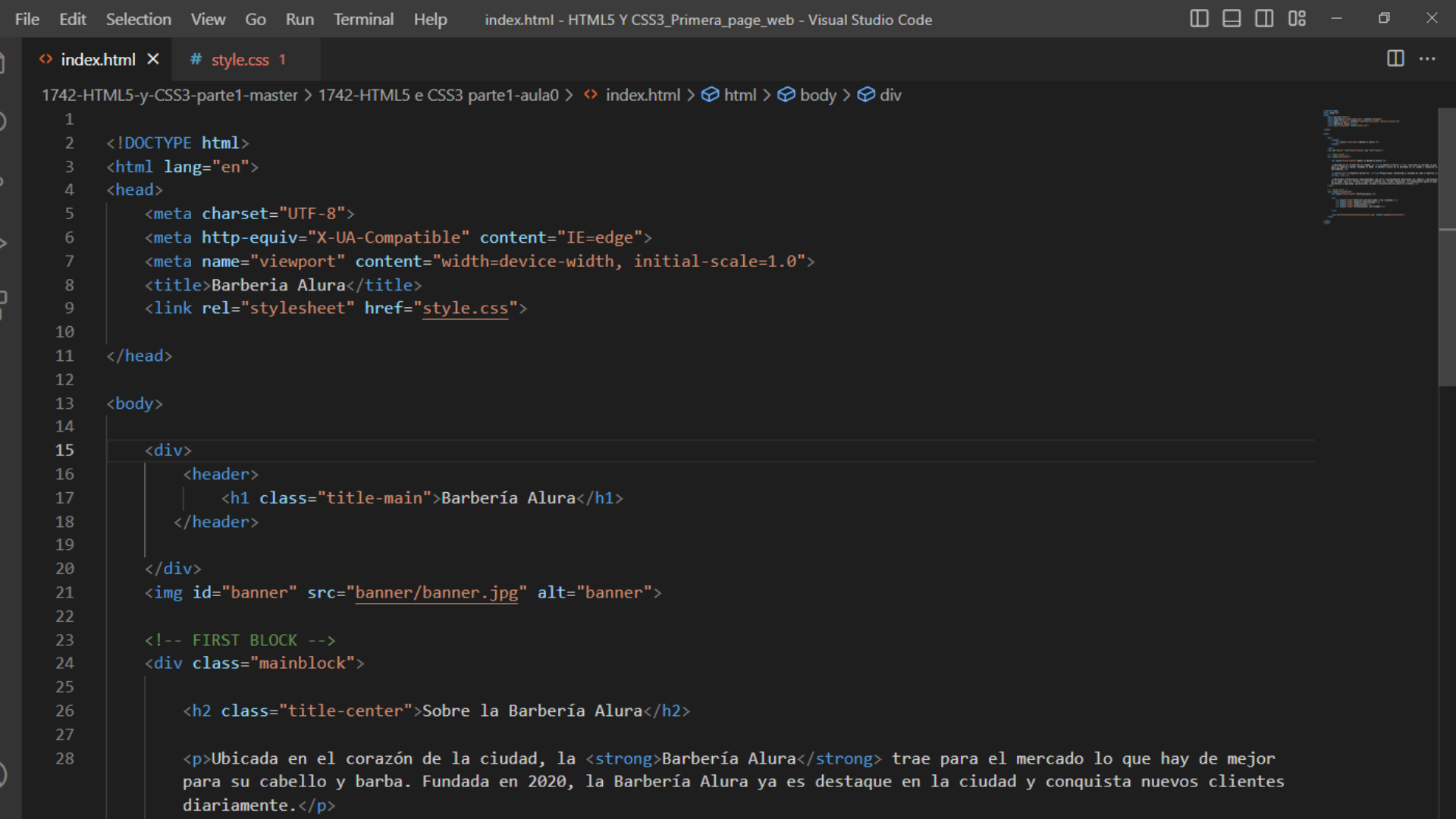Click the title-center class value

[346, 711]
